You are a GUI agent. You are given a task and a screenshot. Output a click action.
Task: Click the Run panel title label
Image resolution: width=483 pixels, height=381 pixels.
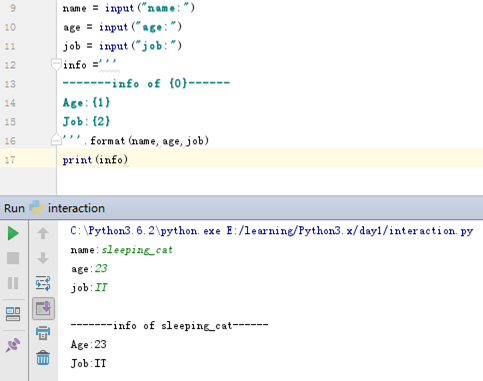coord(14,208)
